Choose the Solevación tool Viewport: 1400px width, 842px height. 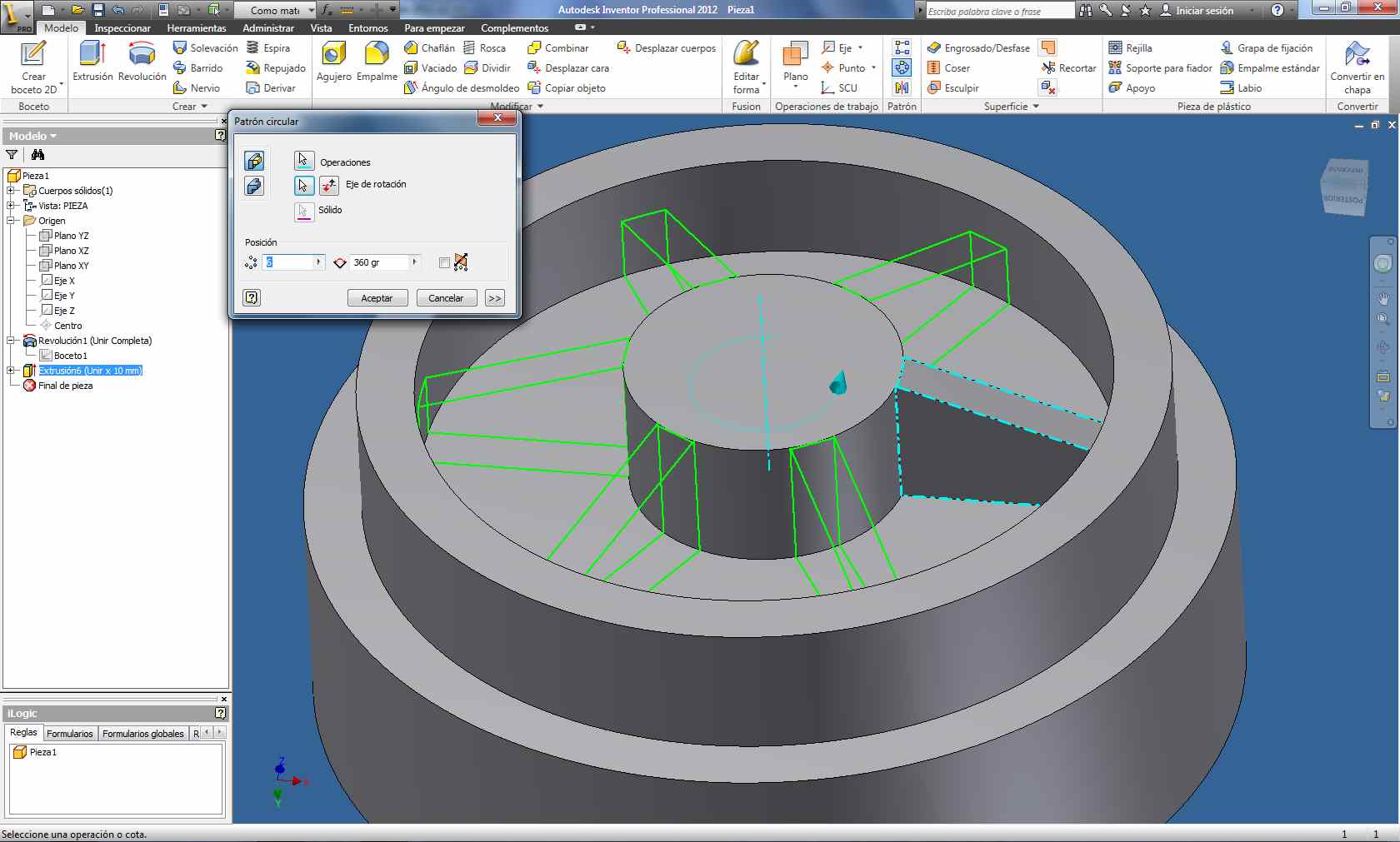point(205,47)
